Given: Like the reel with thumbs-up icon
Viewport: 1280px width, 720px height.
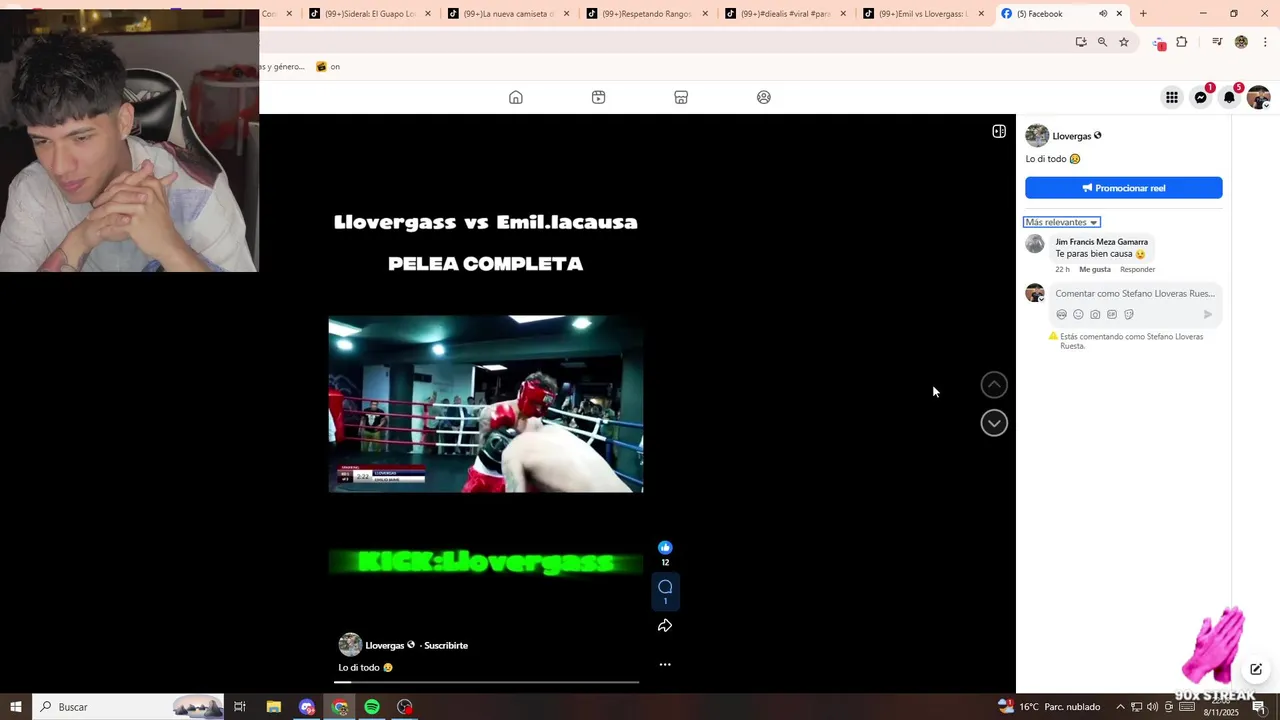Looking at the screenshot, I should click(665, 547).
